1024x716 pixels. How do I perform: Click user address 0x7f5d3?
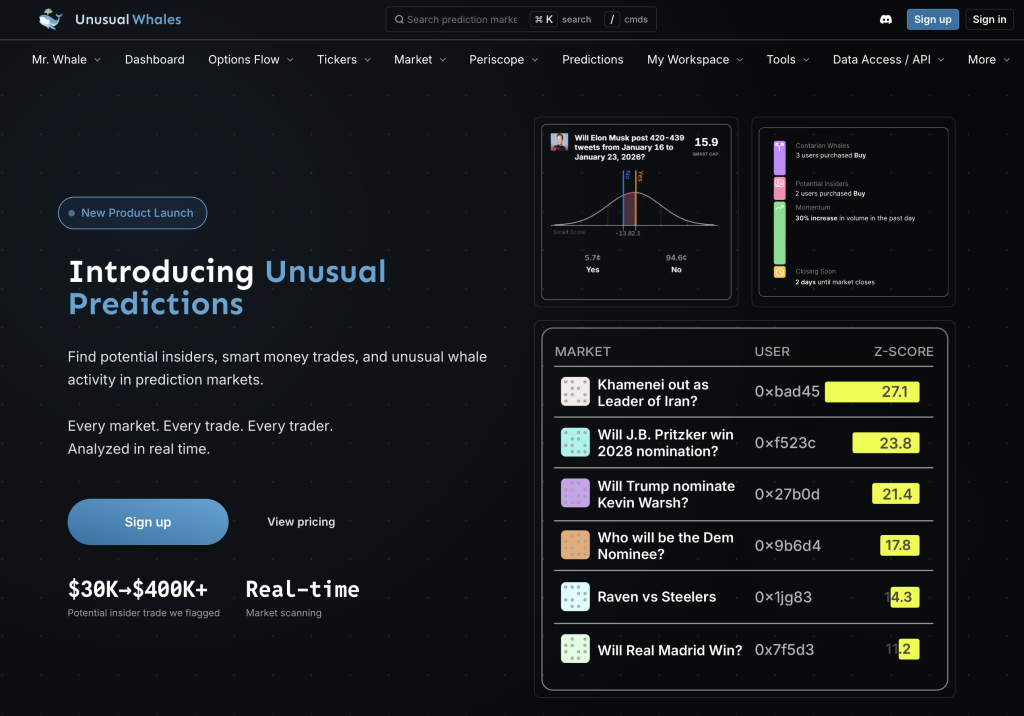pyautogui.click(x=784, y=649)
